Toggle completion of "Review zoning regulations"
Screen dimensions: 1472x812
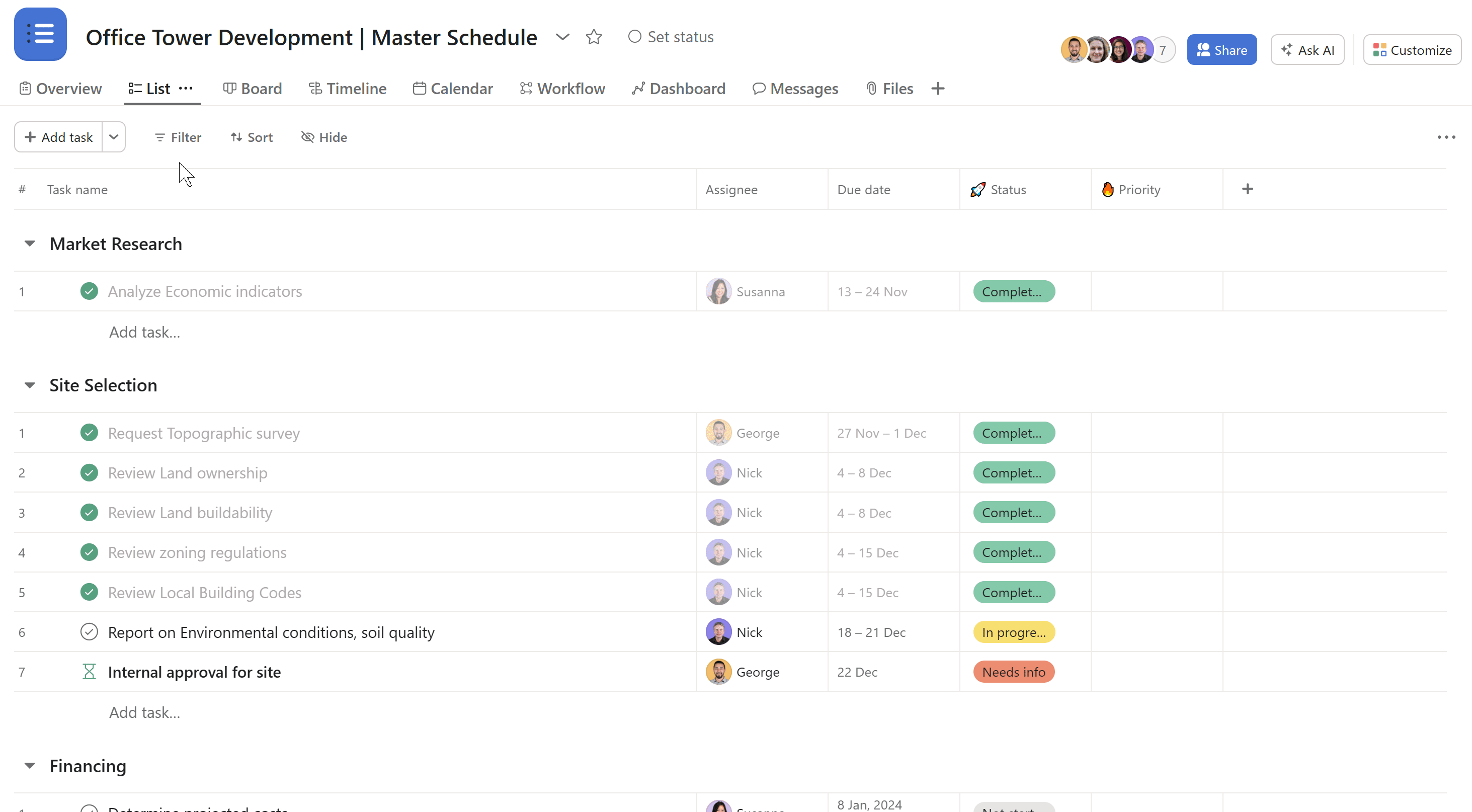89,552
